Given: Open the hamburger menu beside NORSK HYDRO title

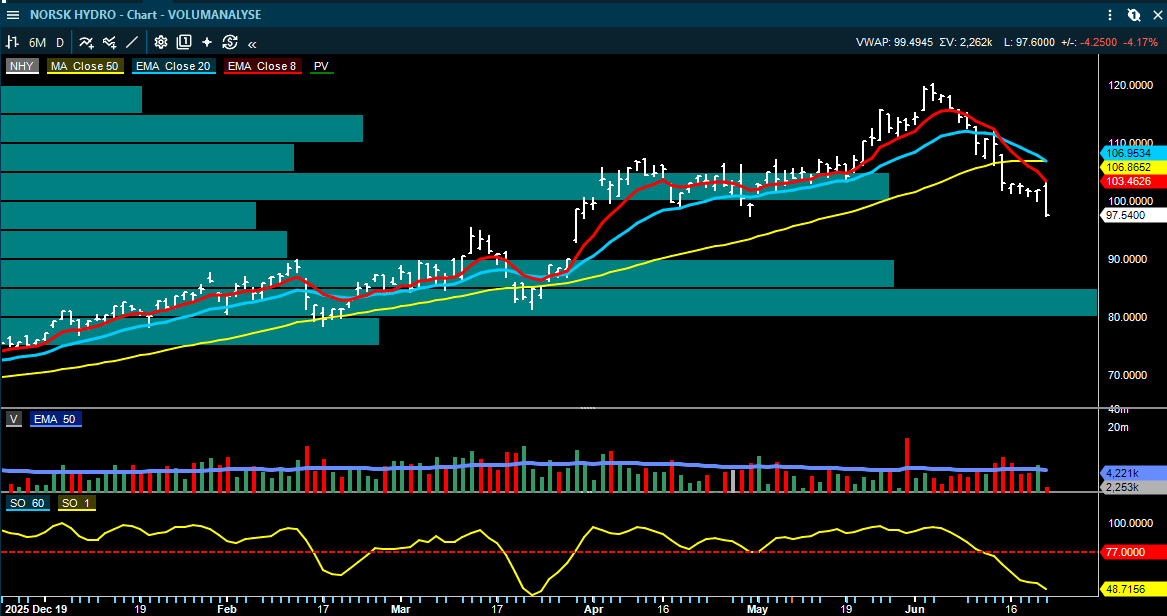Looking at the screenshot, I should pyautogui.click(x=13, y=14).
